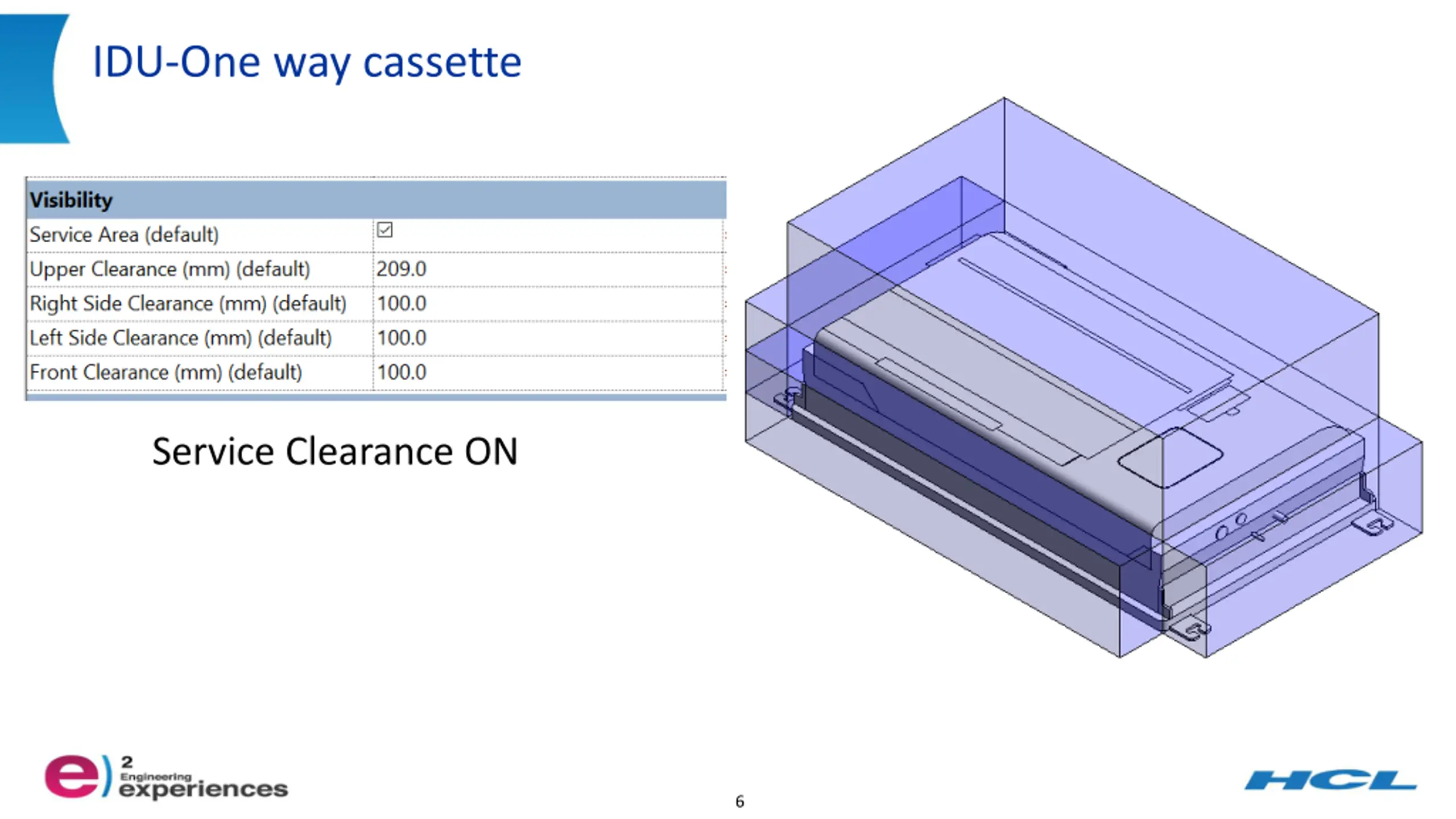Click the Right Side Clearance value field
The height and width of the screenshot is (819, 1456).
pos(548,304)
